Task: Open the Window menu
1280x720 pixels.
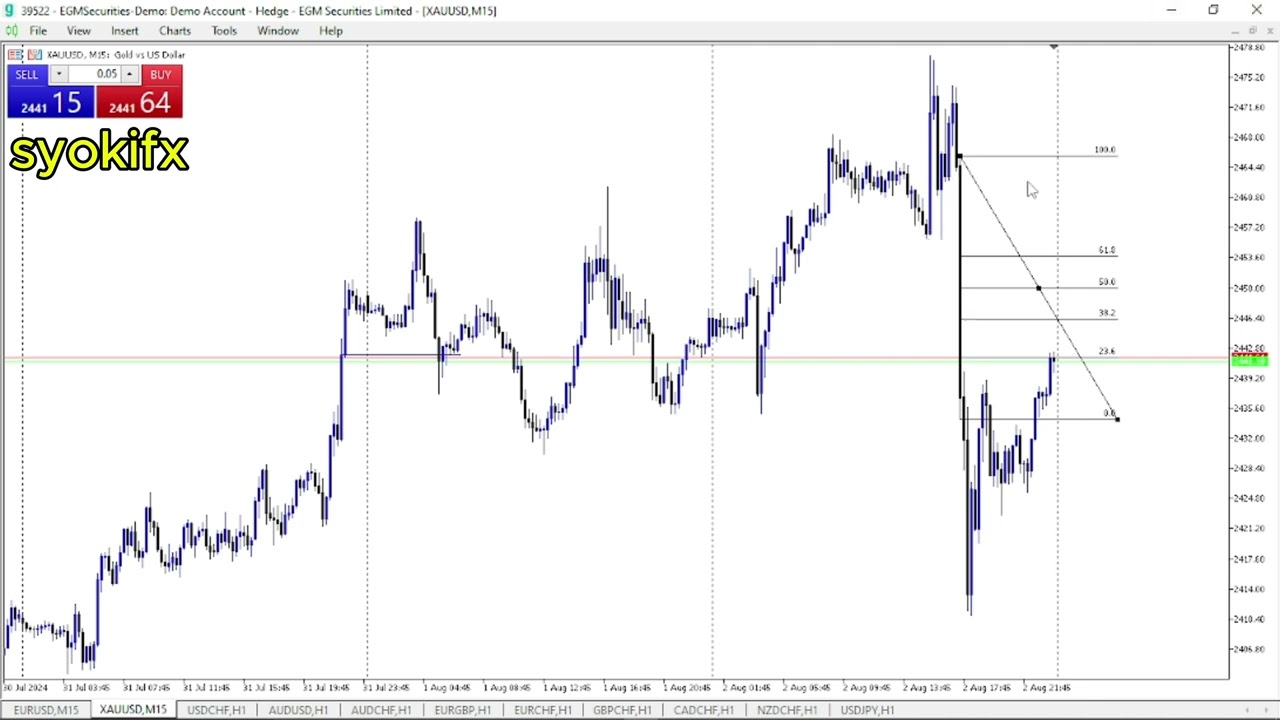Action: 278,31
